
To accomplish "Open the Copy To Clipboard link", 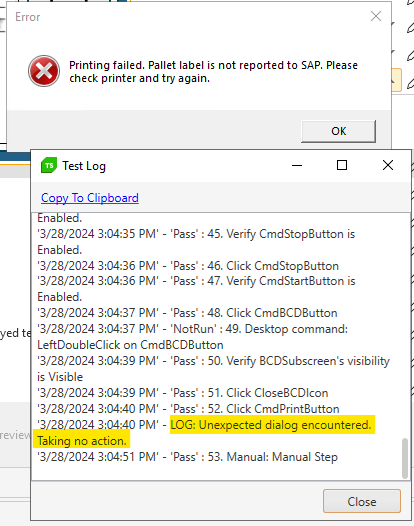I will coord(90,198).
